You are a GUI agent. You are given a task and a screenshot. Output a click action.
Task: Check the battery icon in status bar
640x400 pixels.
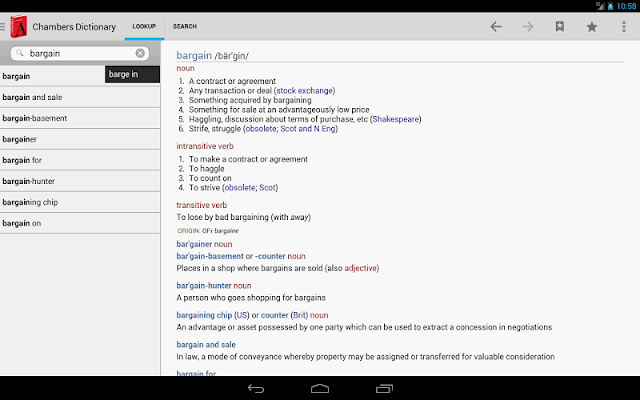coord(611,6)
